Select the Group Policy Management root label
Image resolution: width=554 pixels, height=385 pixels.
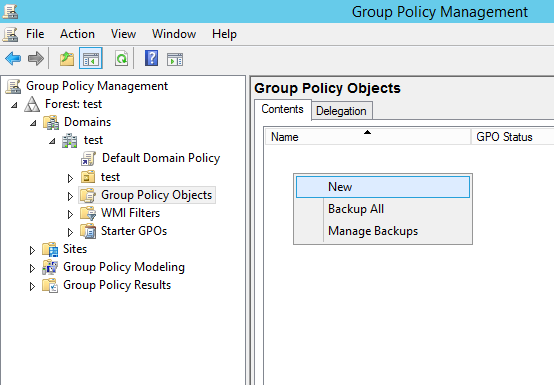97,86
